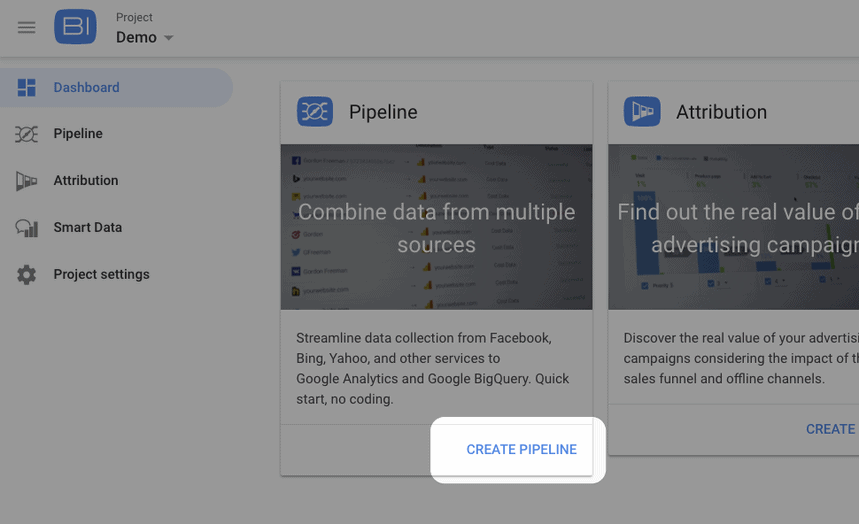Open Project settings from sidebar
This screenshot has width=859, height=524.
tap(101, 275)
